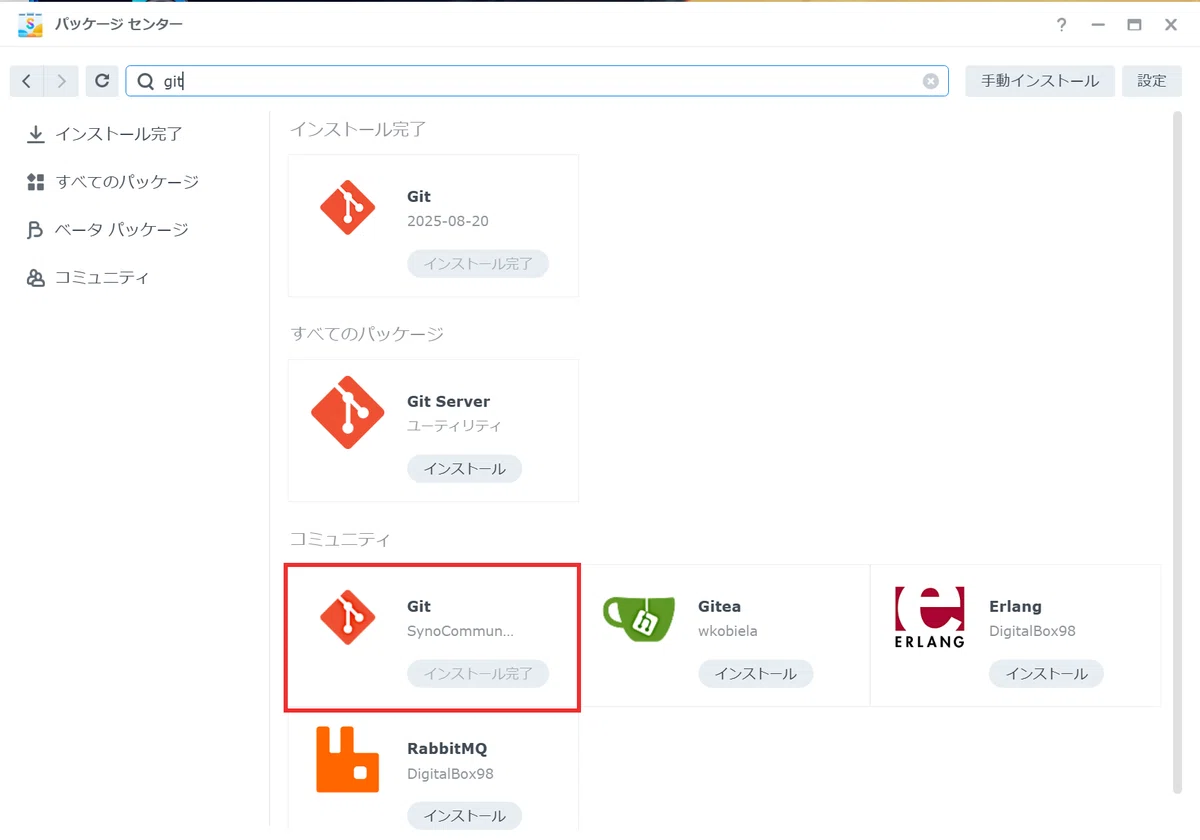
Task: Select コミュニティ in the sidebar
Action: pyautogui.click(x=88, y=278)
